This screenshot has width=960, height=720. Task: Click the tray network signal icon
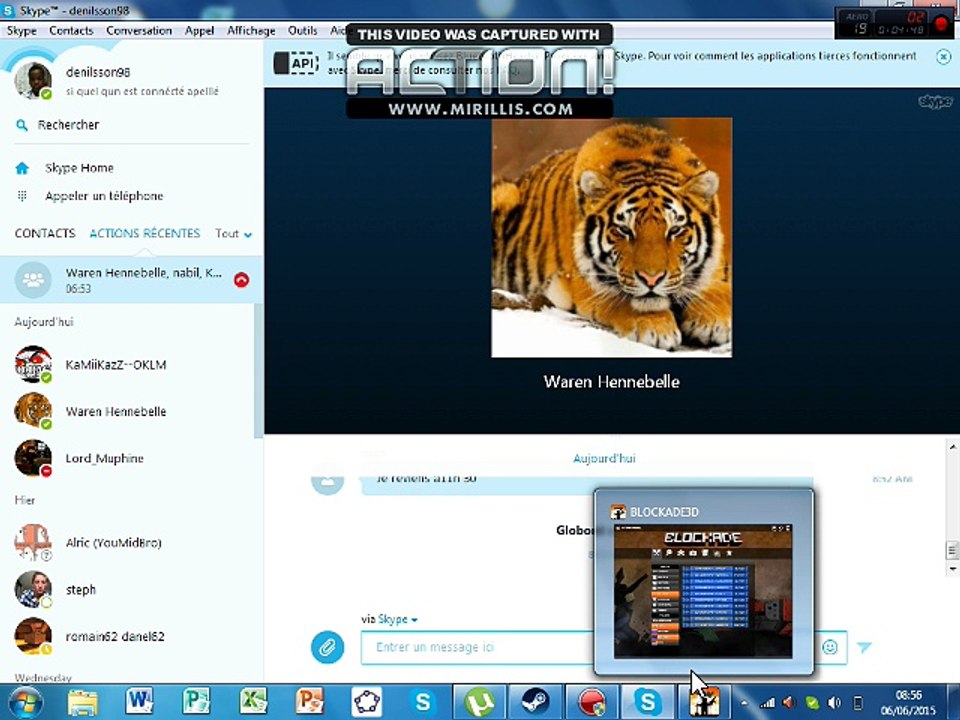coord(767,703)
